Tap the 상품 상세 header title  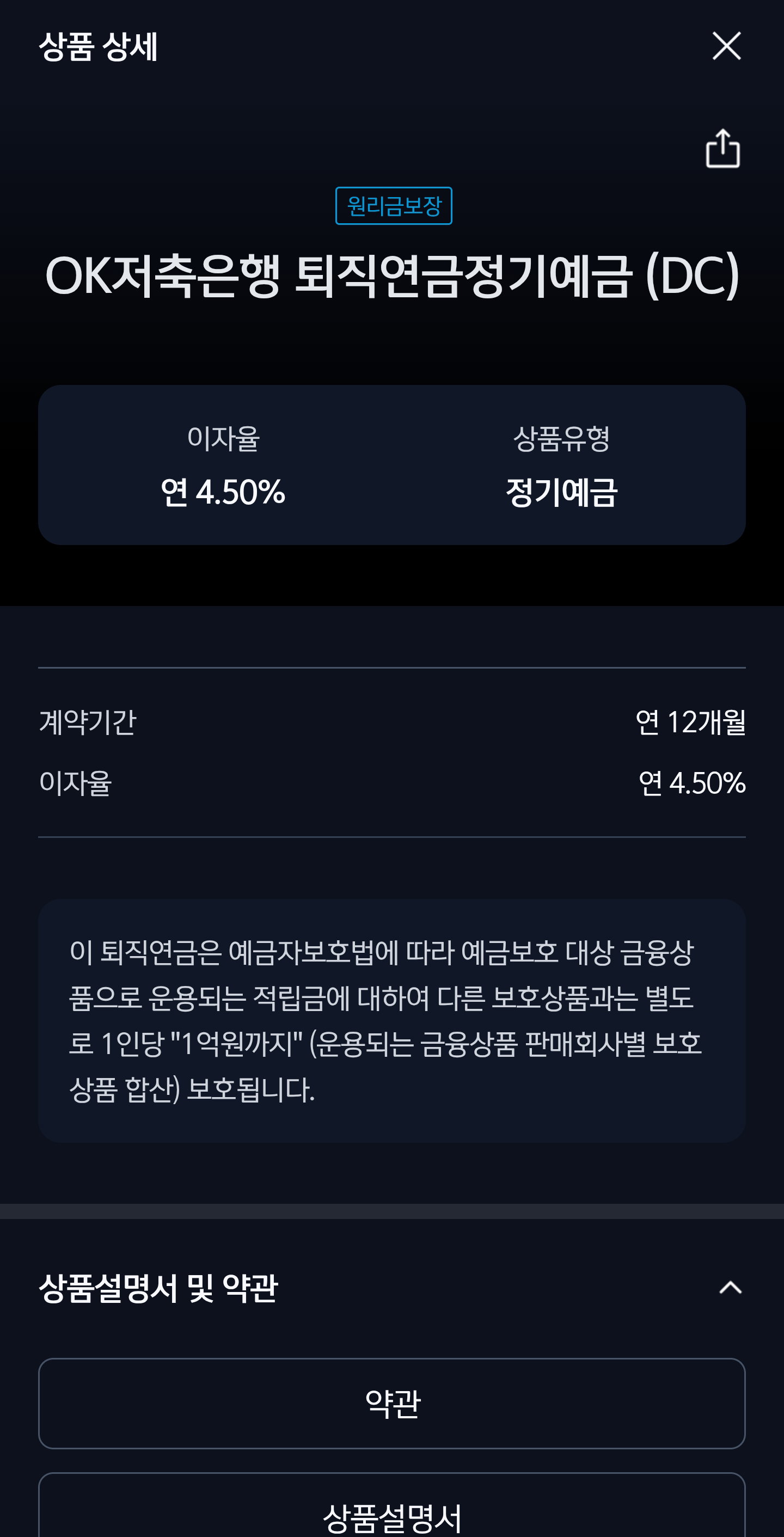98,46
